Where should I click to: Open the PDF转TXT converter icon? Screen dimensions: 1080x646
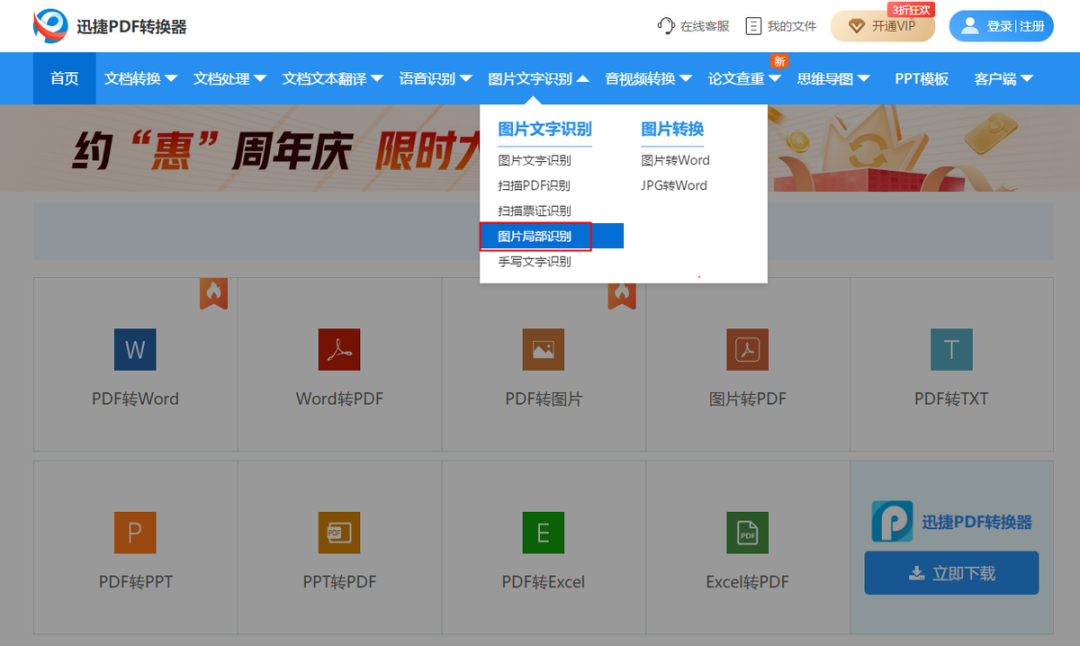coord(951,349)
